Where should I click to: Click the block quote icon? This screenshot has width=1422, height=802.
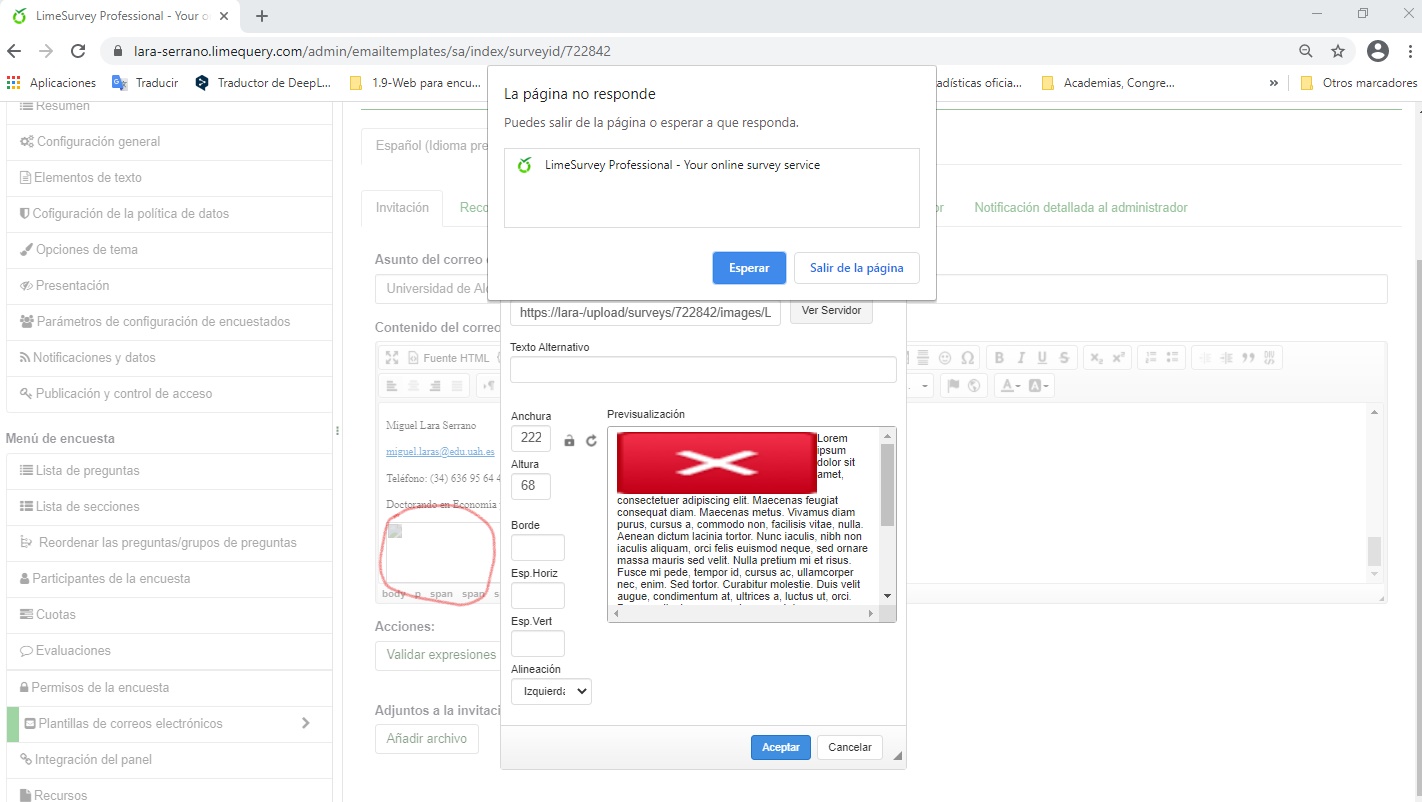(1248, 358)
